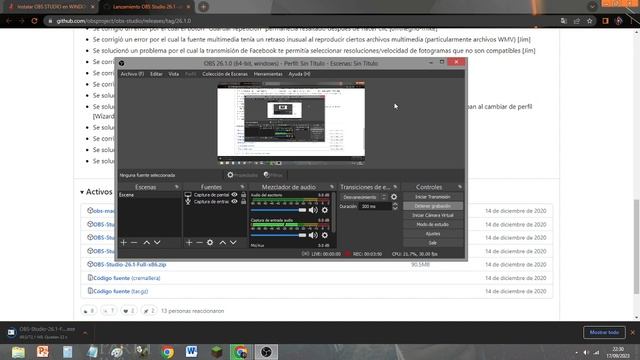Adjust the desktop audio volume slider
This screenshot has height=360, width=640.
pos(278,210)
